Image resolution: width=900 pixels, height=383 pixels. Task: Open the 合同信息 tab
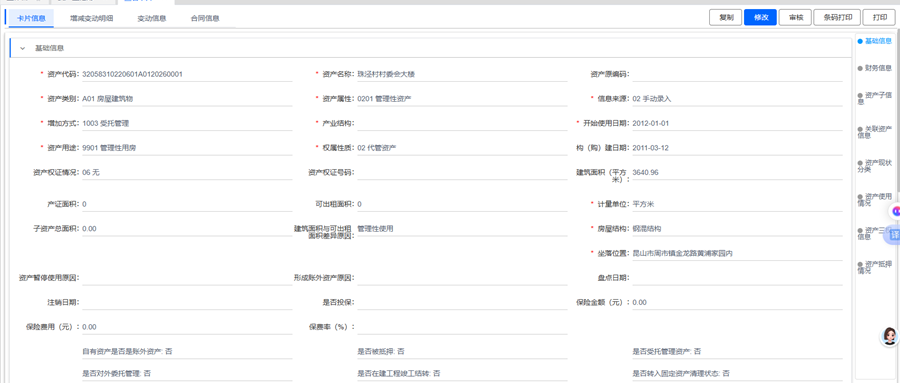(x=205, y=18)
